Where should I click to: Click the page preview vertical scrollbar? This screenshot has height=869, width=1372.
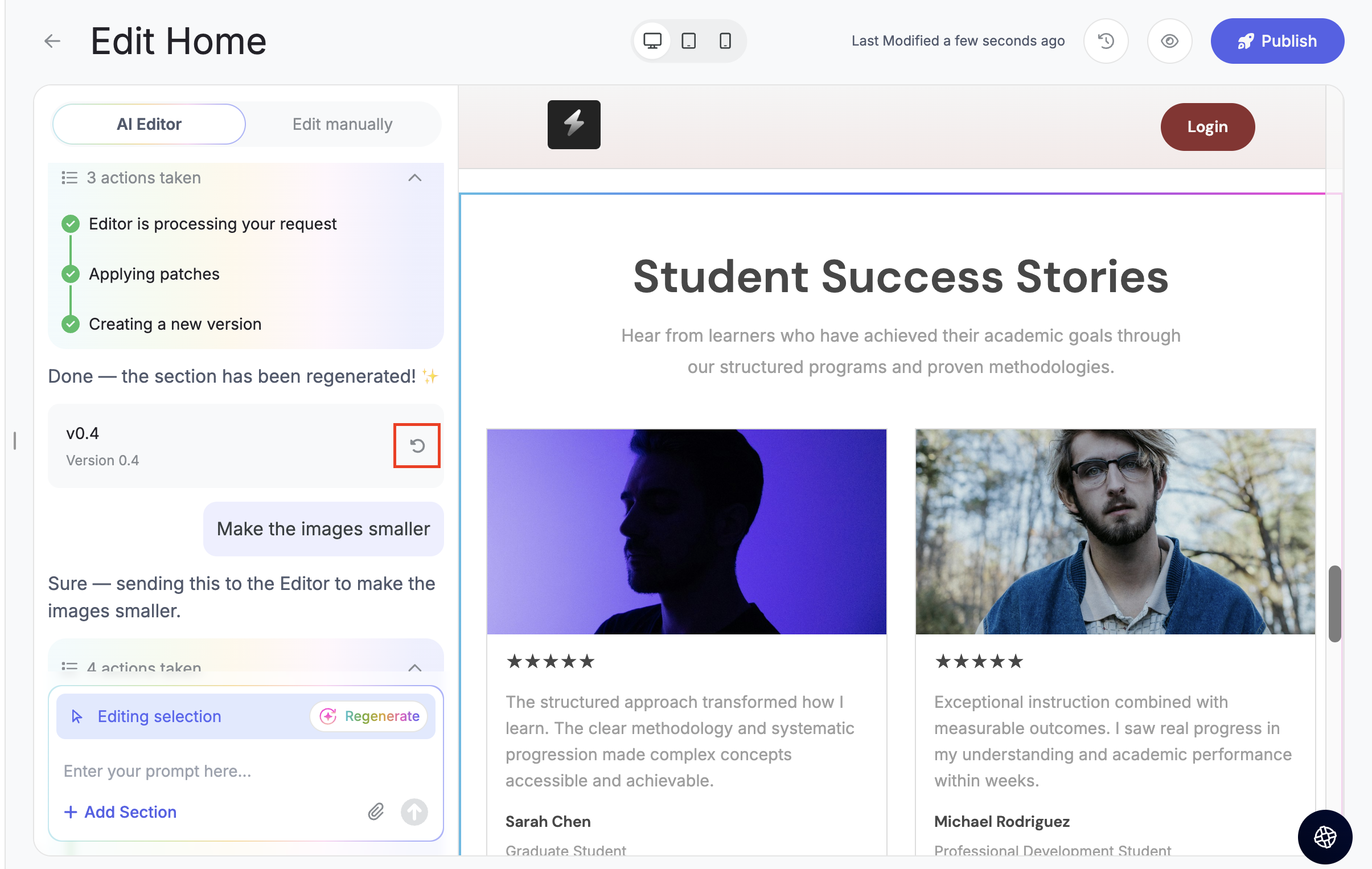tap(1334, 604)
